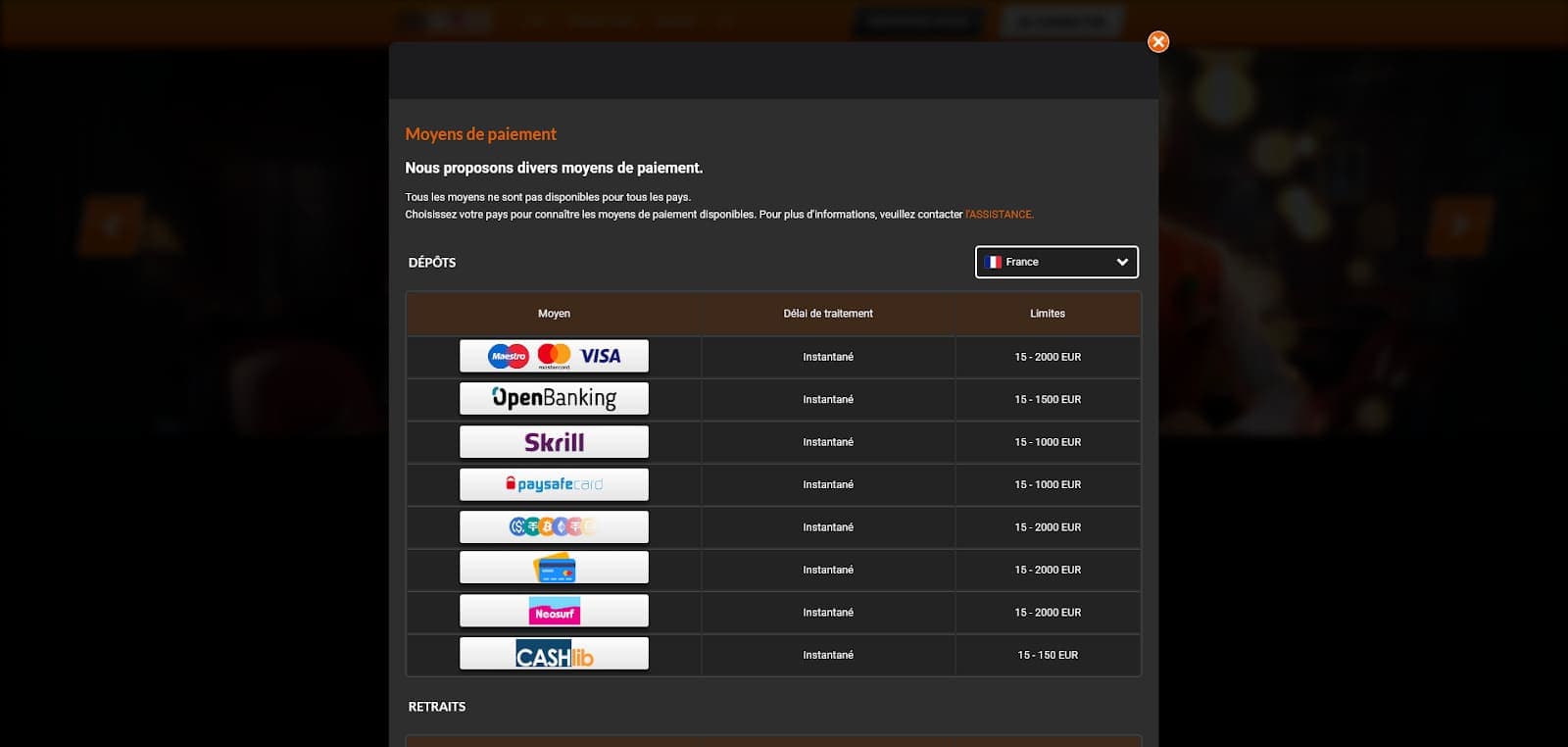Image resolution: width=1568 pixels, height=747 pixels.
Task: Click the 15 - 1500 EUR limit for OpenBanking
Action: pos(1048,399)
